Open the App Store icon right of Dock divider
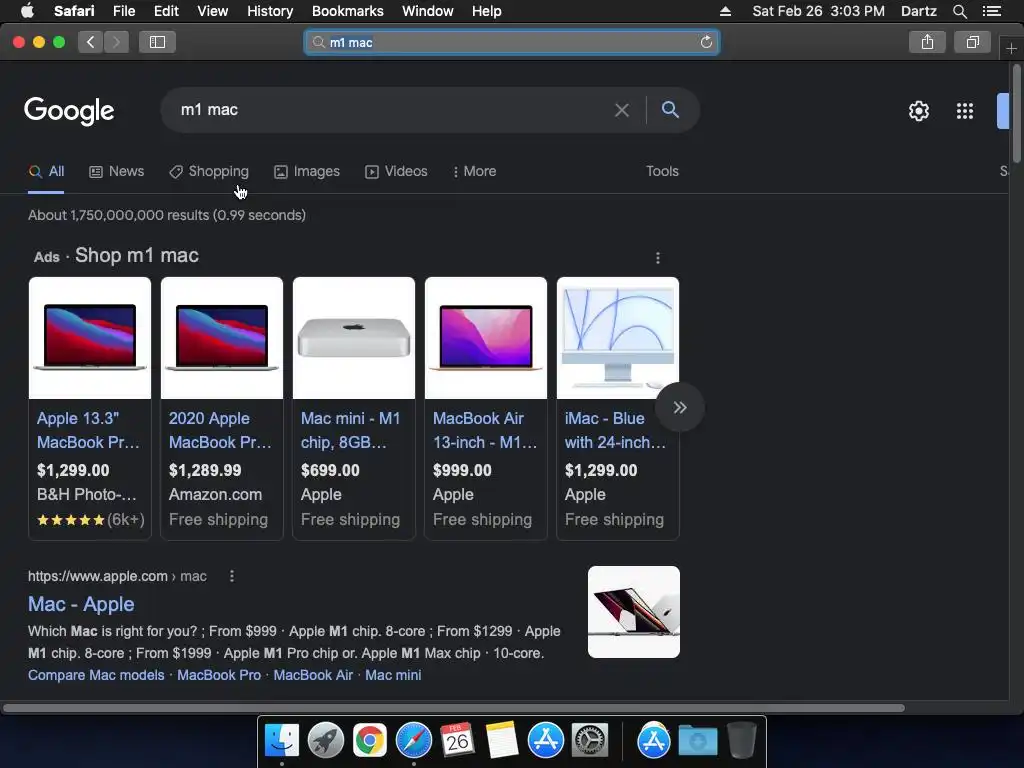1024x768 pixels. click(x=654, y=741)
